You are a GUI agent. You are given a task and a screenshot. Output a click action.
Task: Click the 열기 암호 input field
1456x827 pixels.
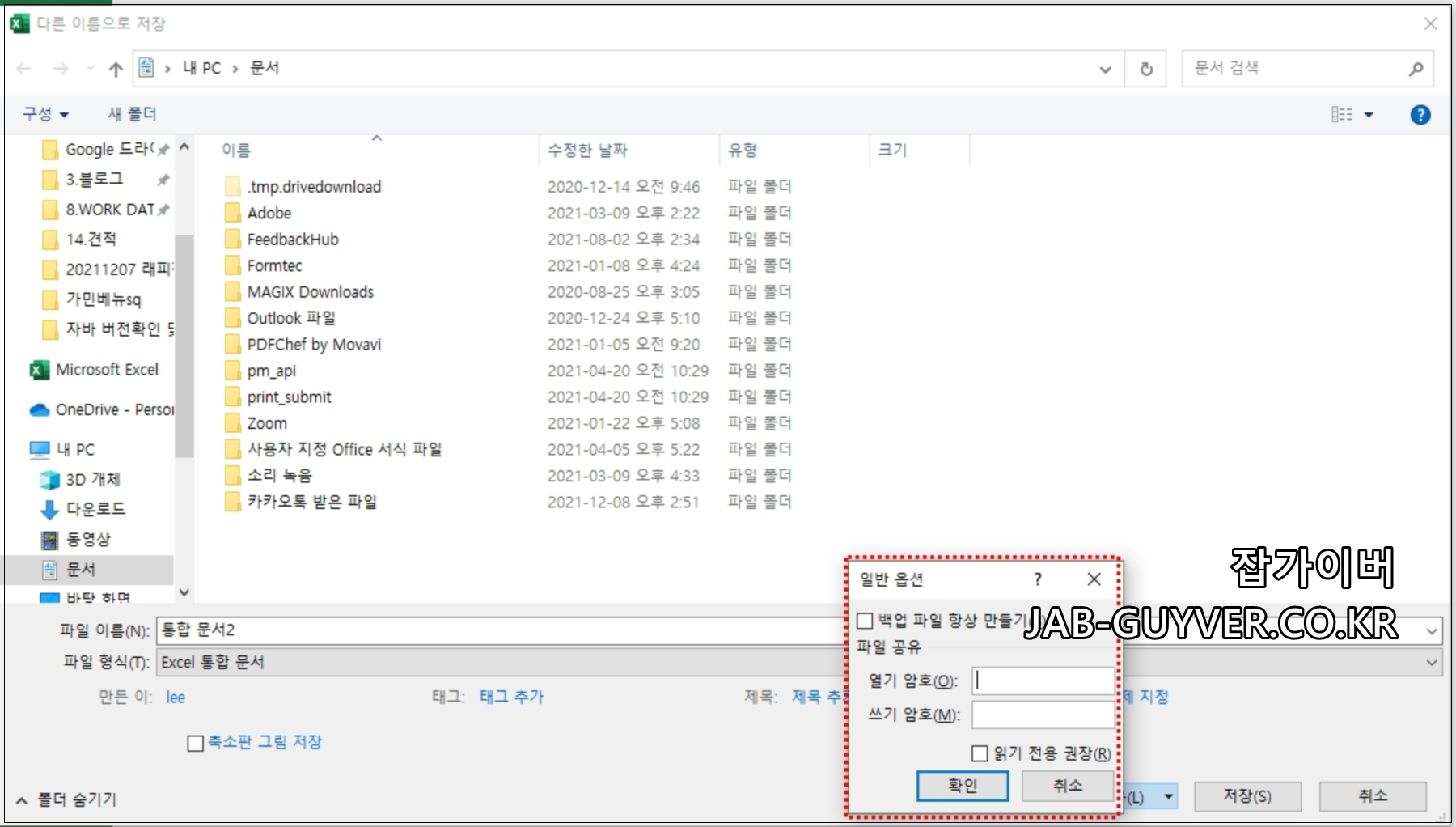(x=1043, y=681)
